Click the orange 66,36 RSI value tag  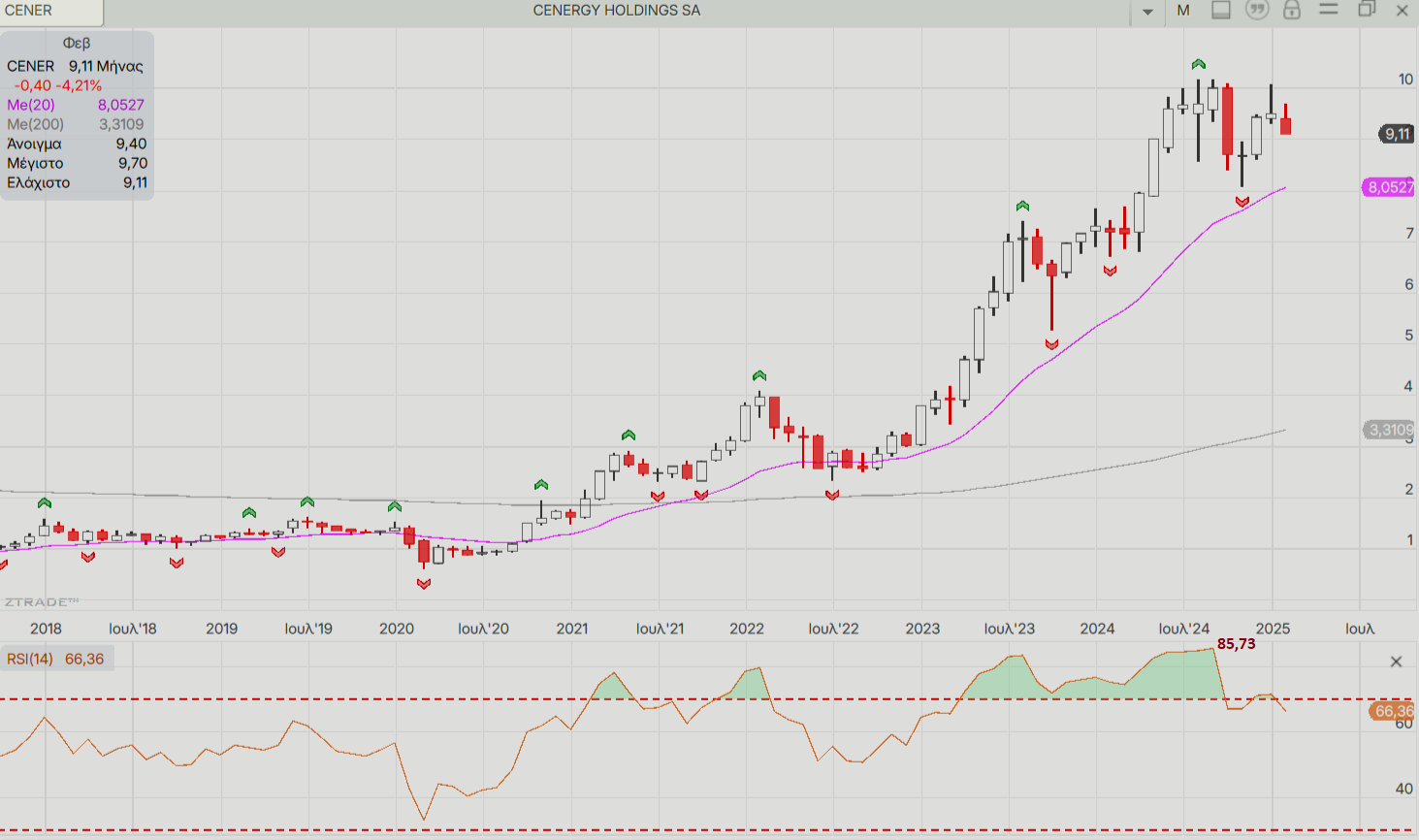[1394, 711]
